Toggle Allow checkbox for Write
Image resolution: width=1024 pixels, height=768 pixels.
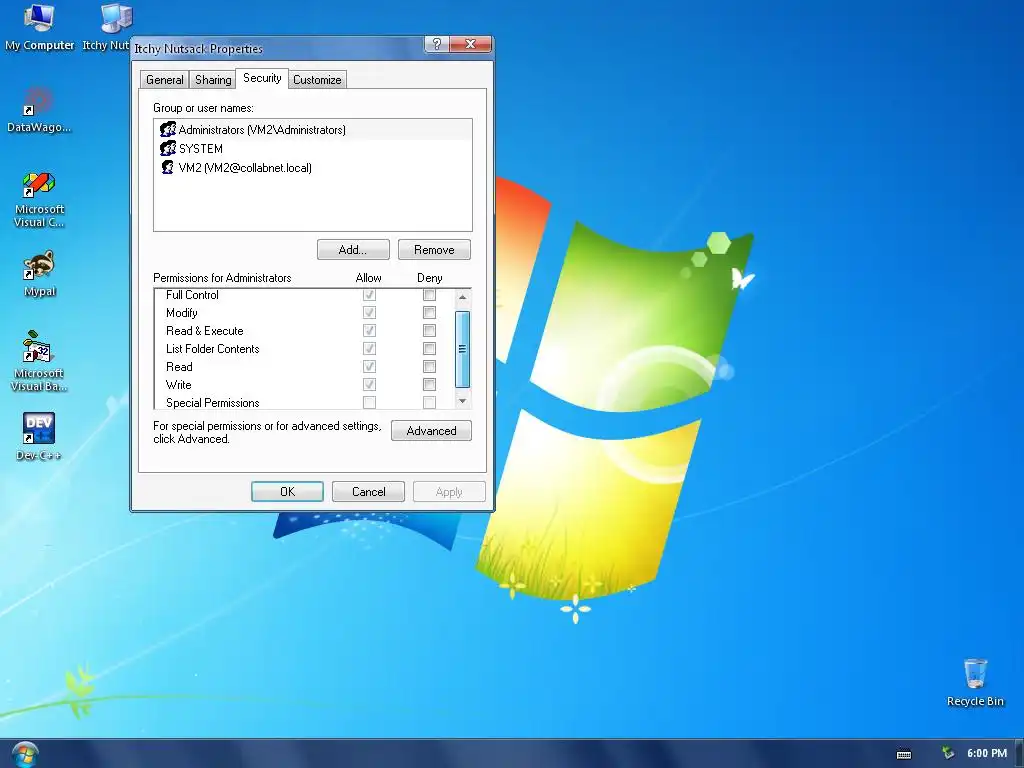pos(369,385)
